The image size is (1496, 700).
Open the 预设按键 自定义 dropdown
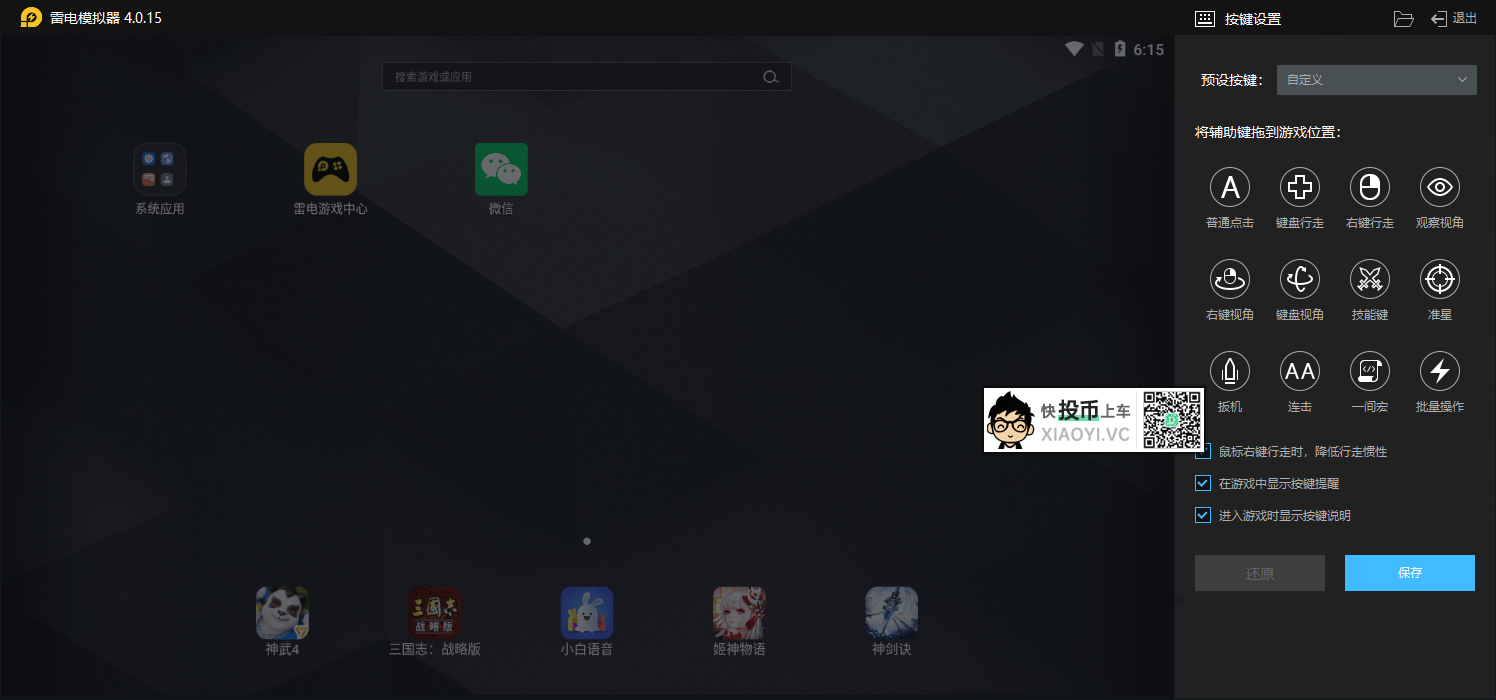tap(1376, 79)
